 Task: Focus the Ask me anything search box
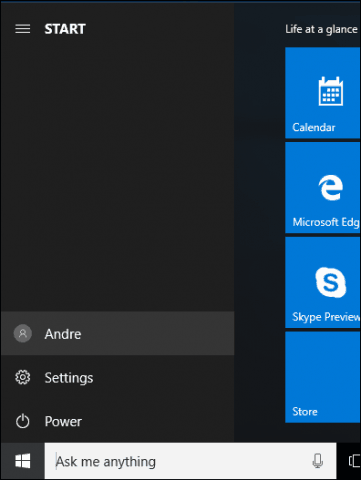click(190, 461)
